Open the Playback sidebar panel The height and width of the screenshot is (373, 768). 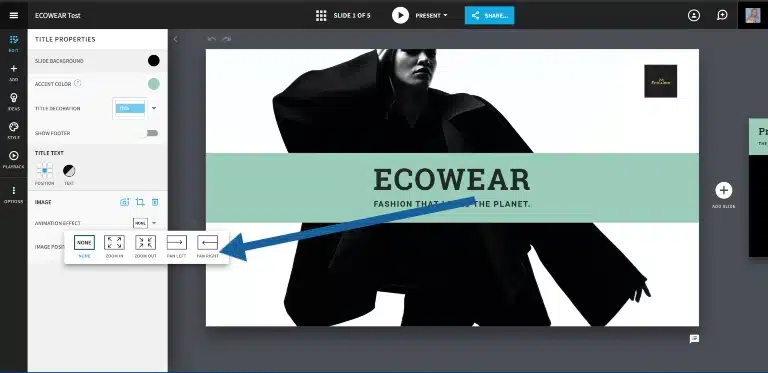click(14, 159)
